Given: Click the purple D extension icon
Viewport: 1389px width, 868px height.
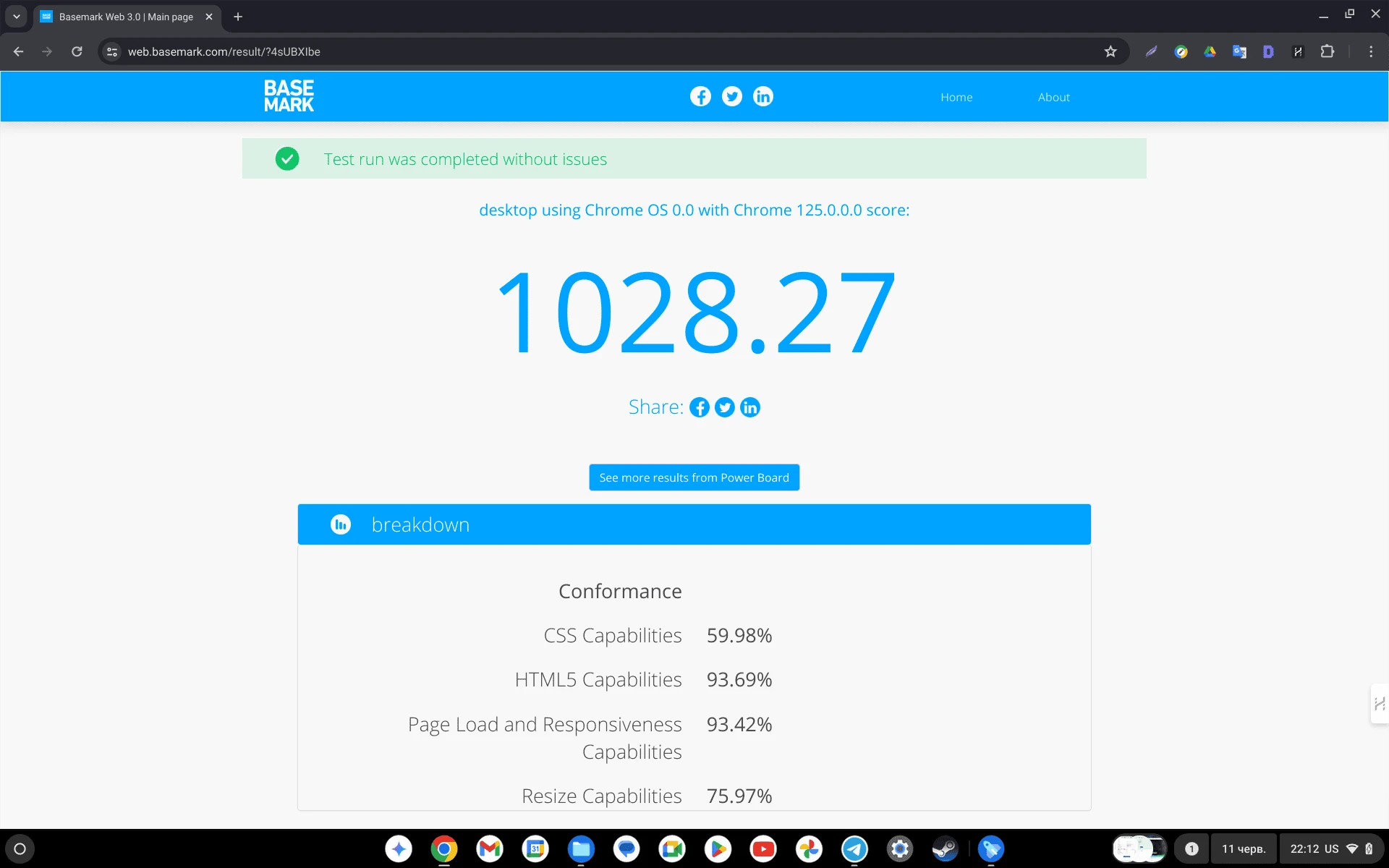Looking at the screenshot, I should (x=1268, y=51).
